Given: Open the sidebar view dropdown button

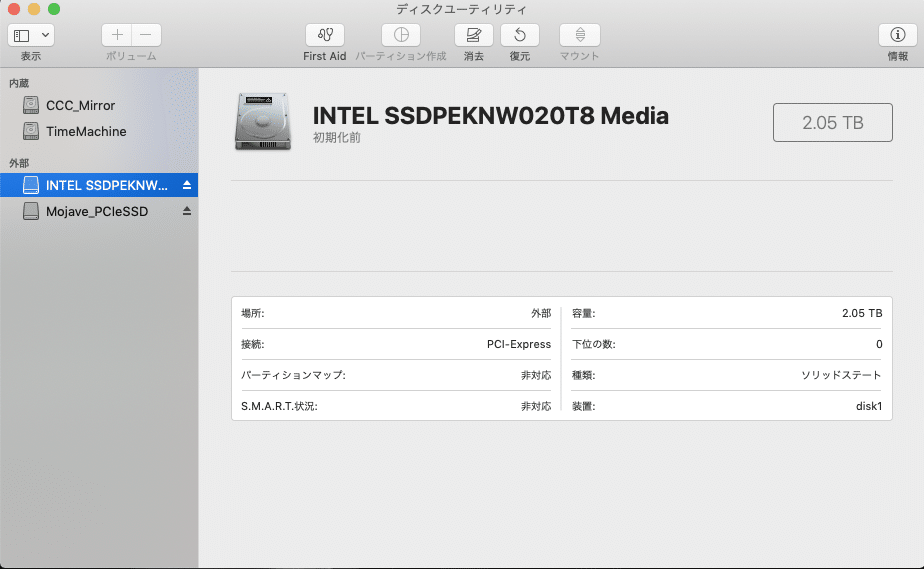Looking at the screenshot, I should point(31,35).
